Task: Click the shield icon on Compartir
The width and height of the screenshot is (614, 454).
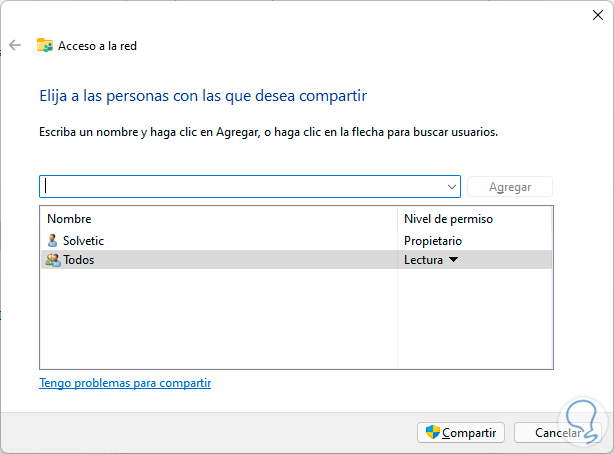Action: click(433, 433)
